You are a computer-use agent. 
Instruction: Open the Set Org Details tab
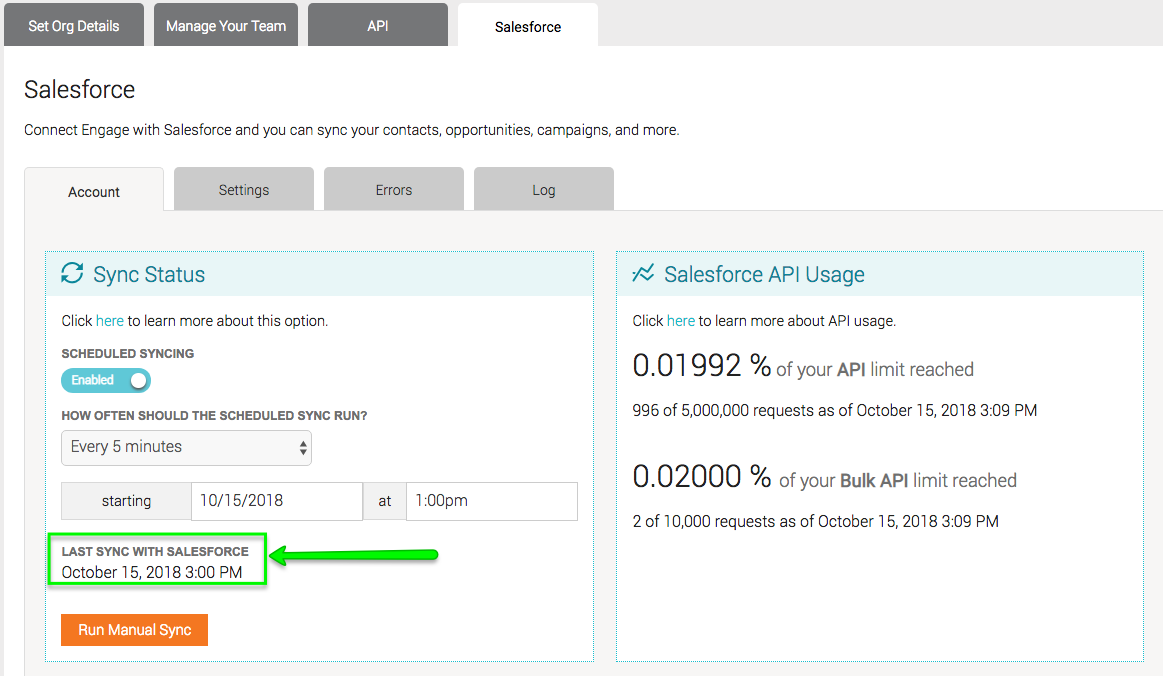[73, 25]
